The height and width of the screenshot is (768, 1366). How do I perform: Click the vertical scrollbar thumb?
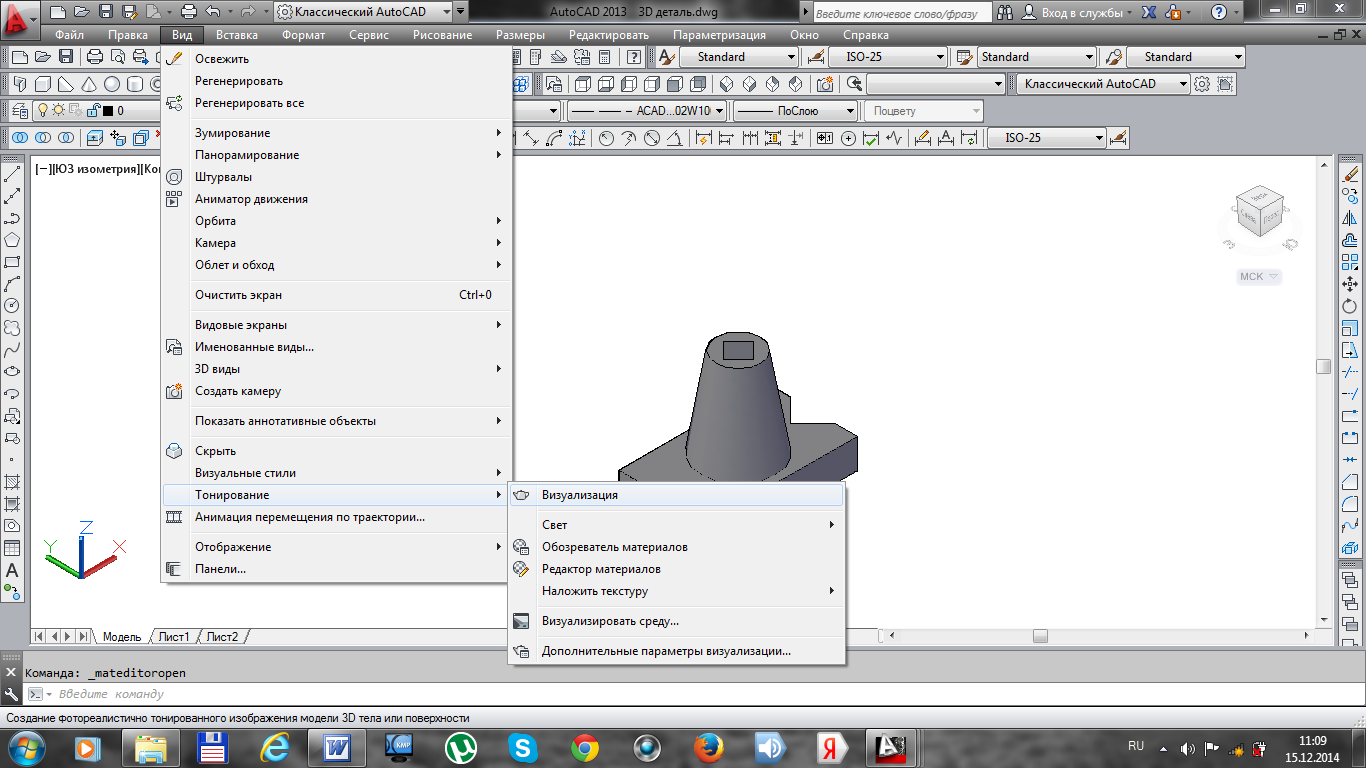(1324, 367)
